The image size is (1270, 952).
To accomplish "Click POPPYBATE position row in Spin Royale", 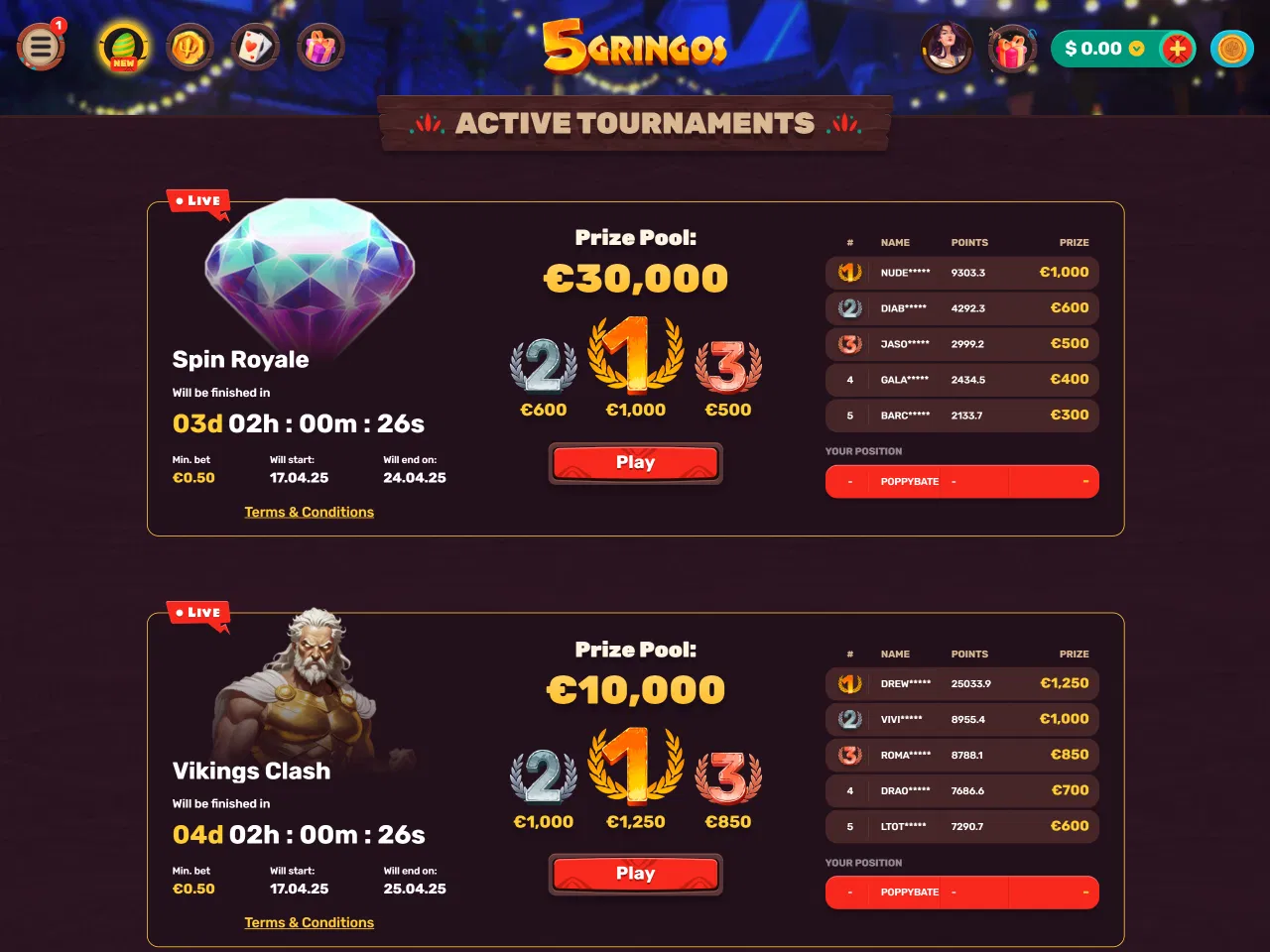I will coord(962,481).
